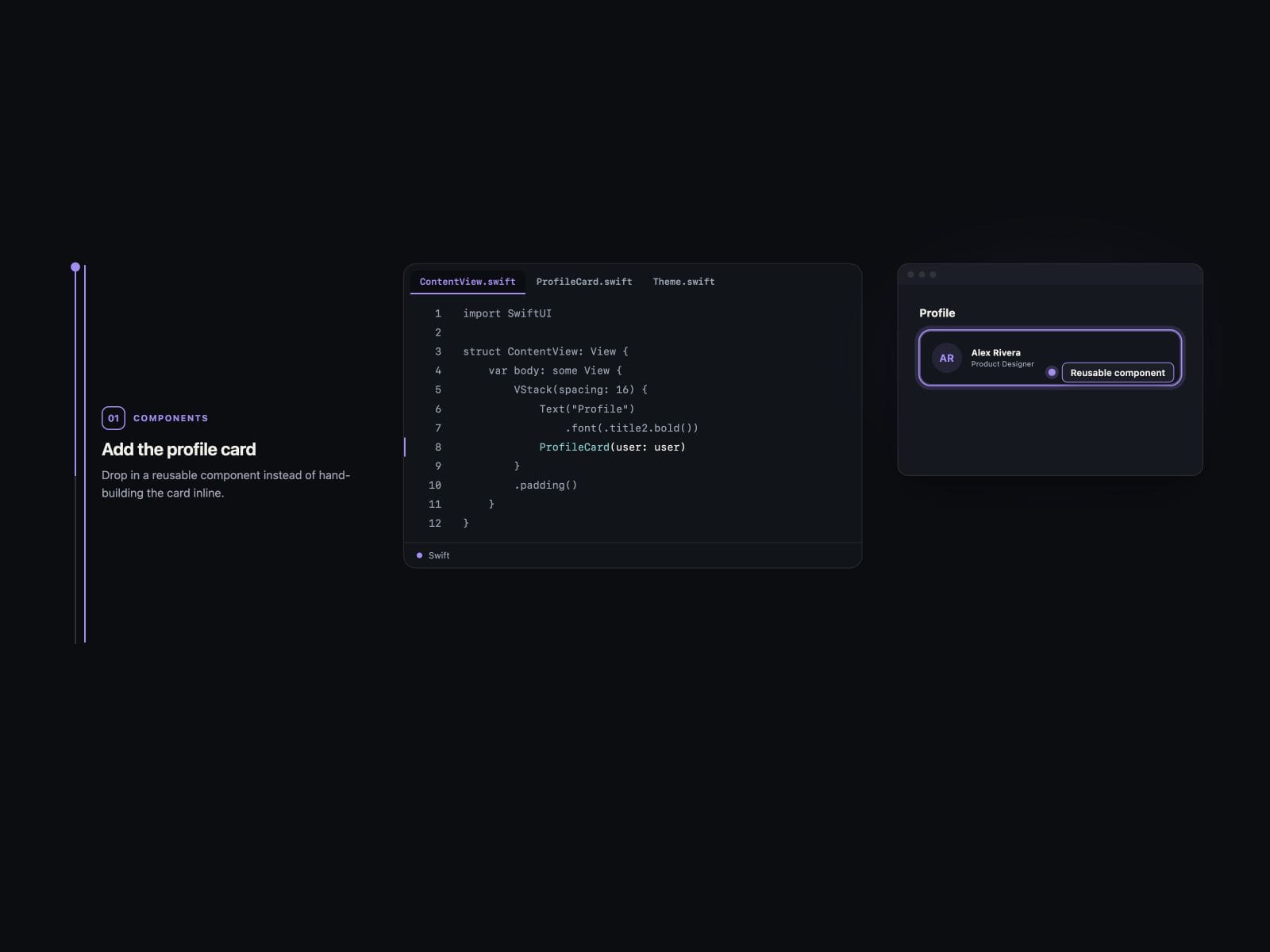Click the Profile heading in preview

coord(937,313)
